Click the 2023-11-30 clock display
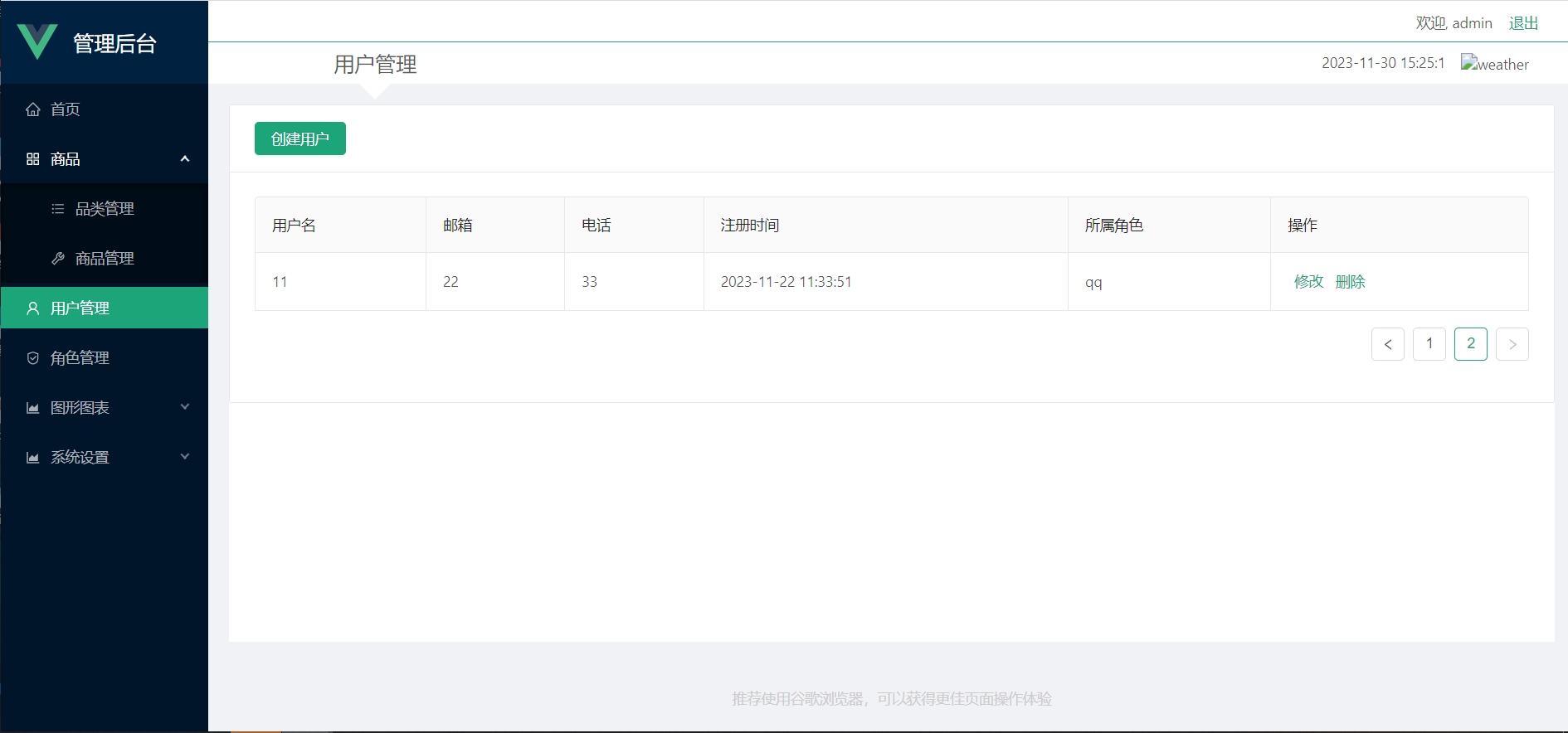Screen dimensions: 1568x733 [1383, 63]
